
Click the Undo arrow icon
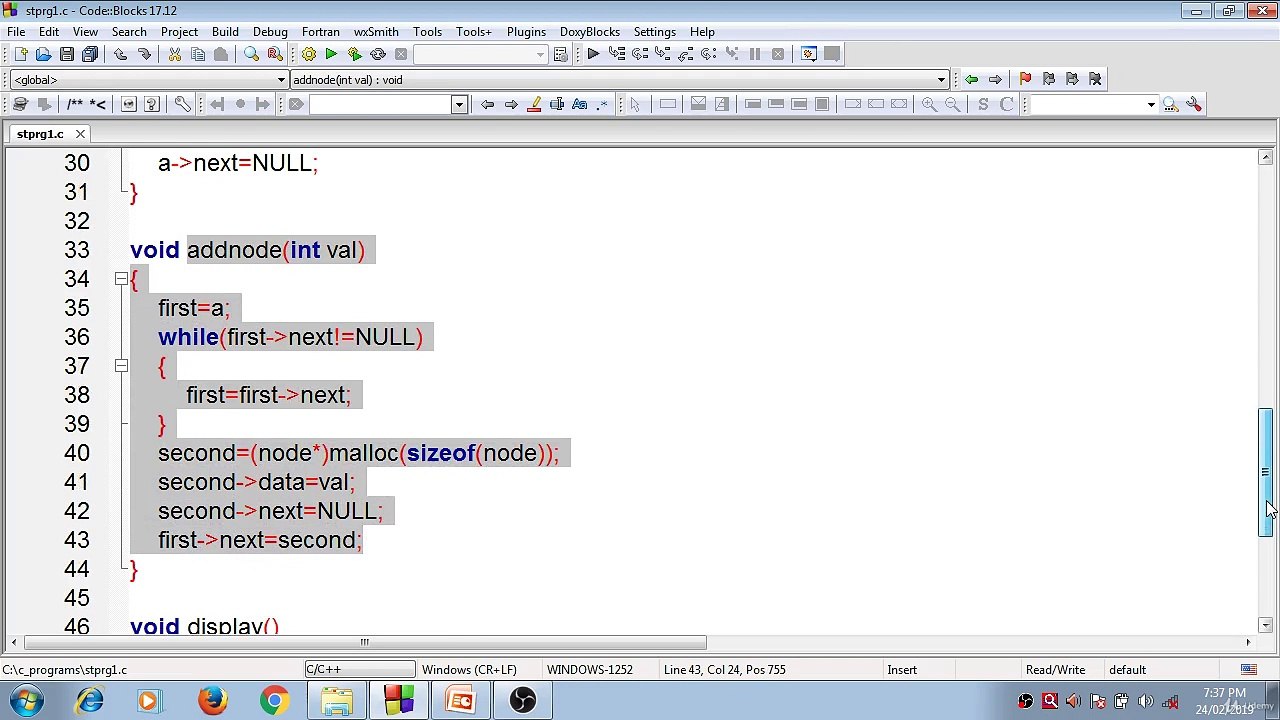pos(120,54)
